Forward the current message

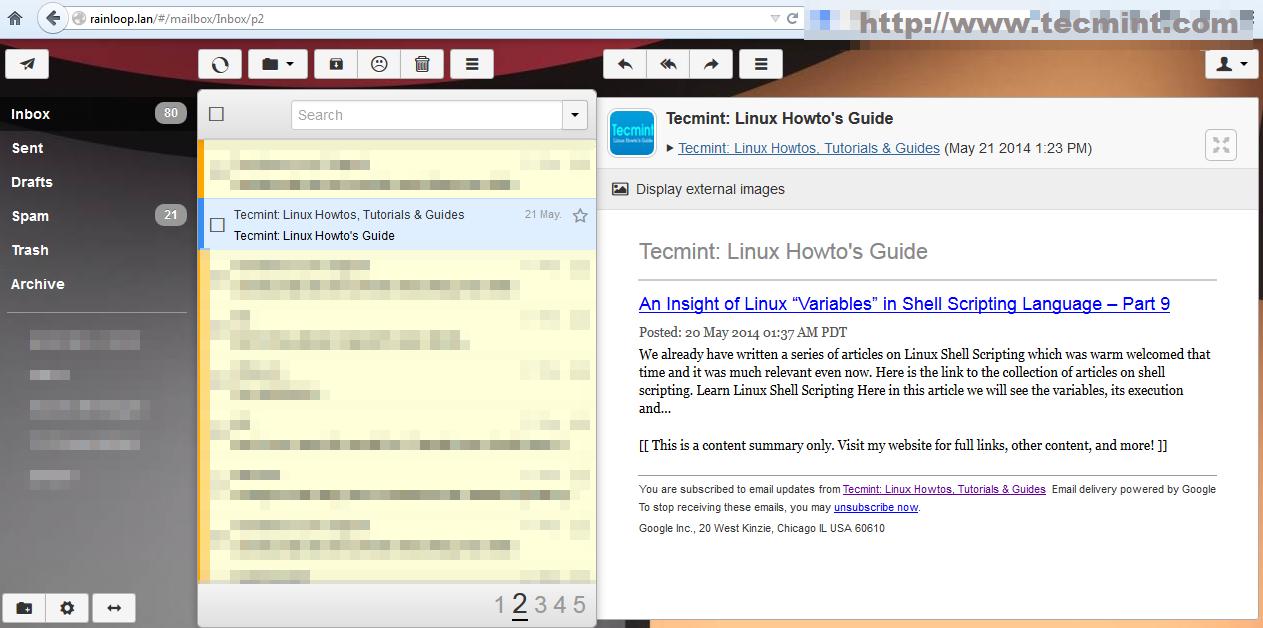(x=711, y=63)
